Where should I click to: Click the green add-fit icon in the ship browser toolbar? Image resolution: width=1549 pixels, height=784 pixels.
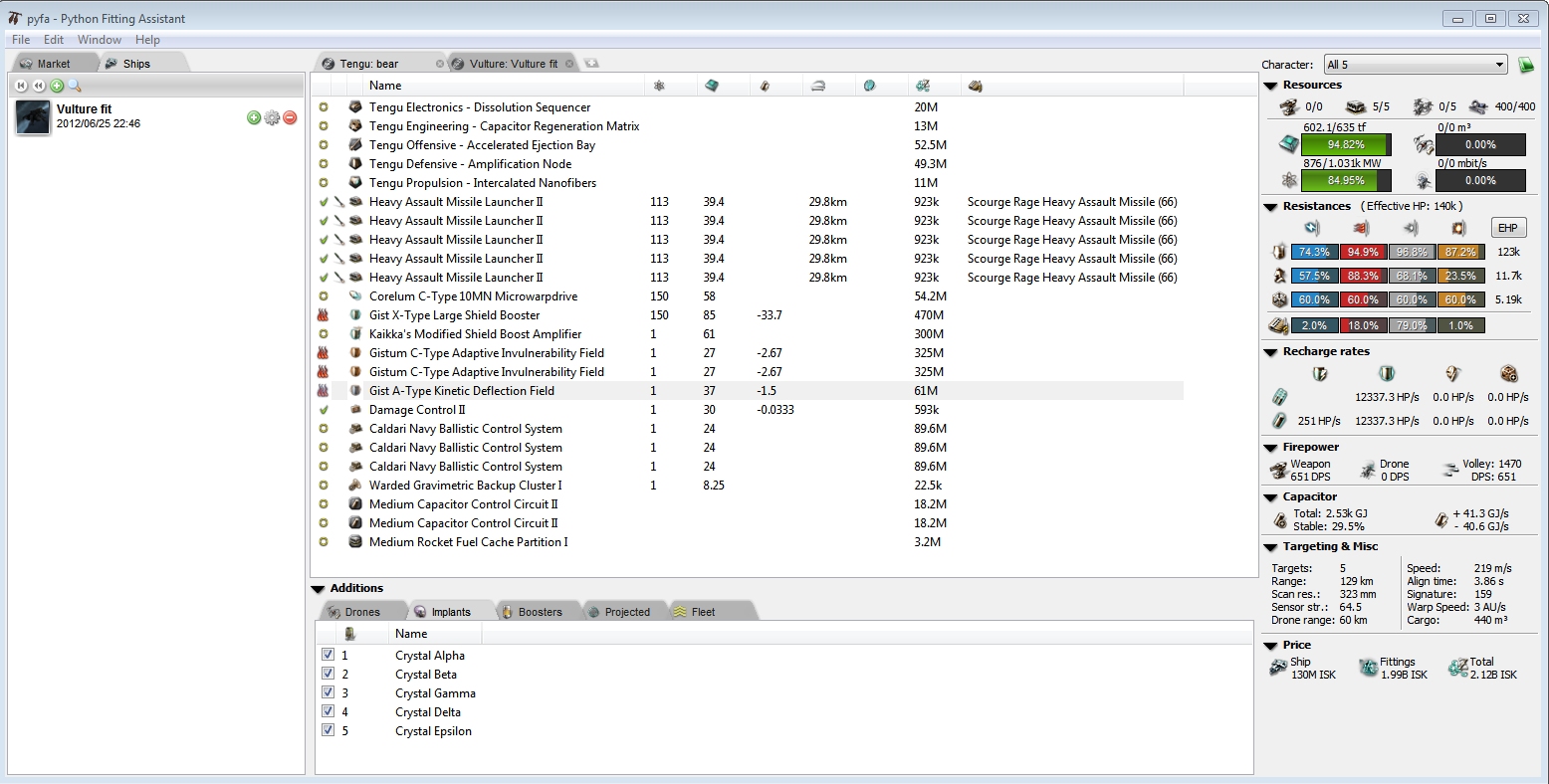tap(57, 86)
